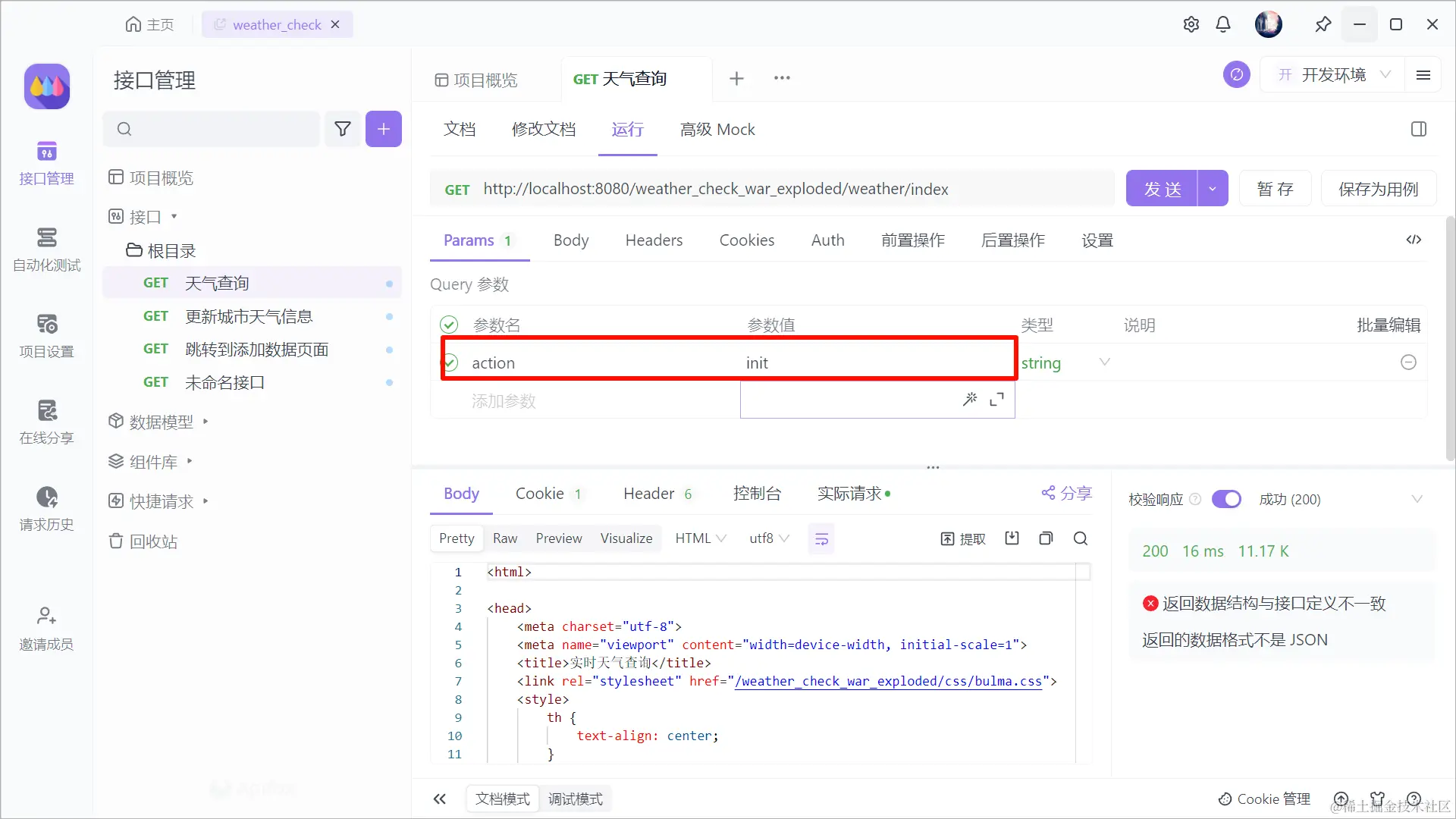Toggle word wrap in the response viewer

pyautogui.click(x=821, y=539)
